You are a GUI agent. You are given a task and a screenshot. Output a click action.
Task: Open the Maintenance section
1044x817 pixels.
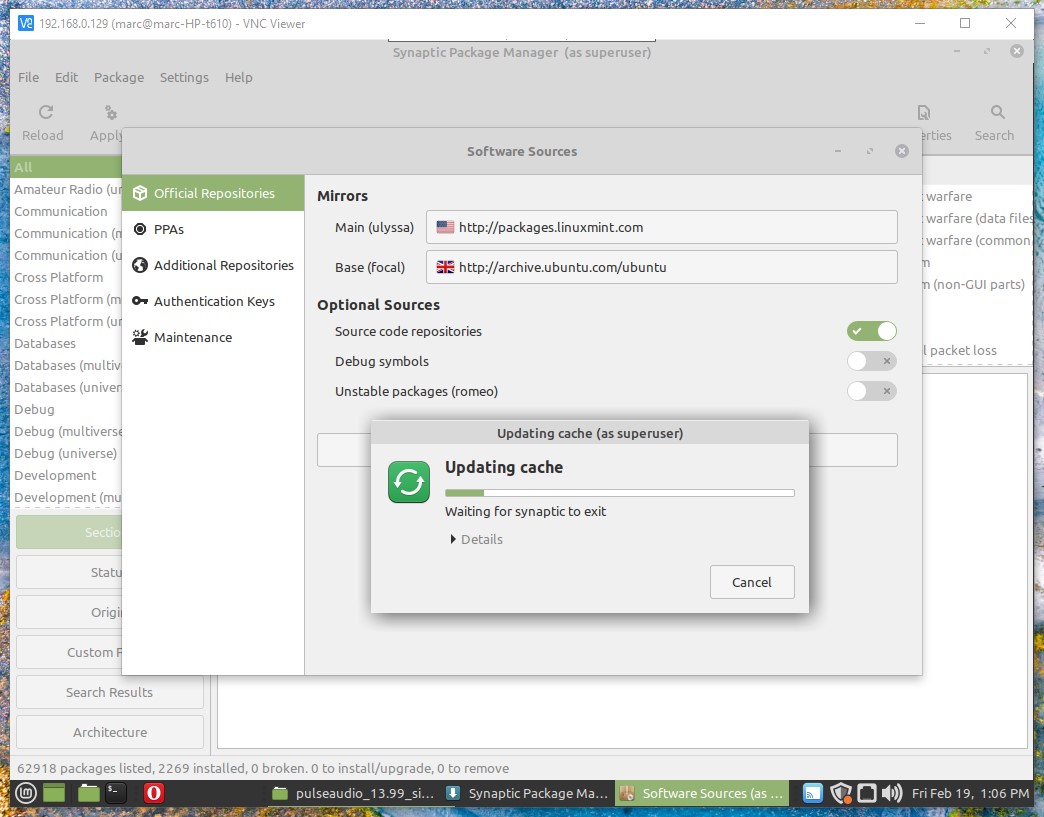[x=213, y=337]
